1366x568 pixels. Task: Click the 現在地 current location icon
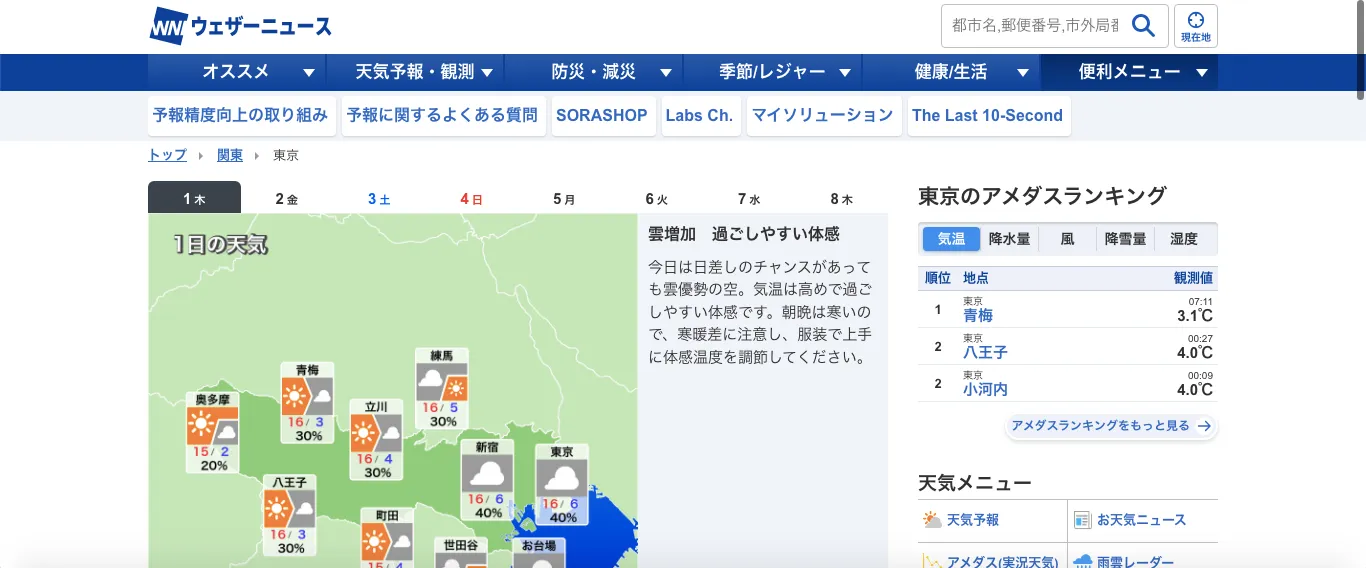point(1195,26)
